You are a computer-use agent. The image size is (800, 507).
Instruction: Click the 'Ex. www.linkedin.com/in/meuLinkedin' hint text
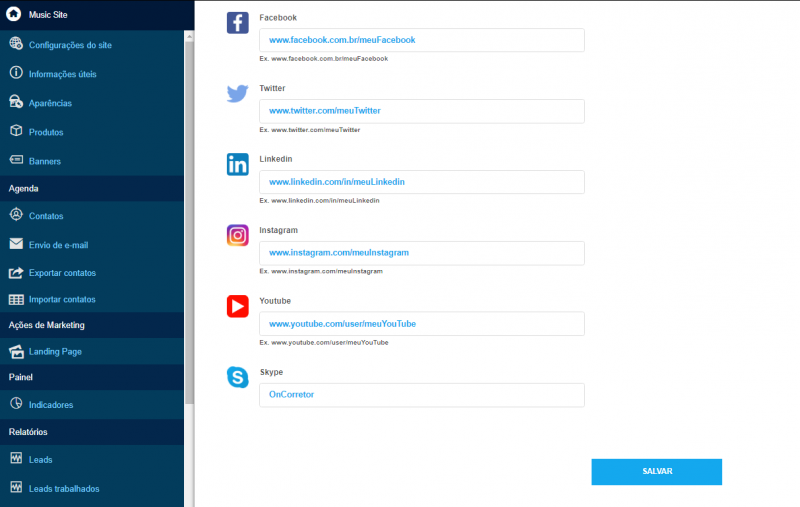click(319, 200)
